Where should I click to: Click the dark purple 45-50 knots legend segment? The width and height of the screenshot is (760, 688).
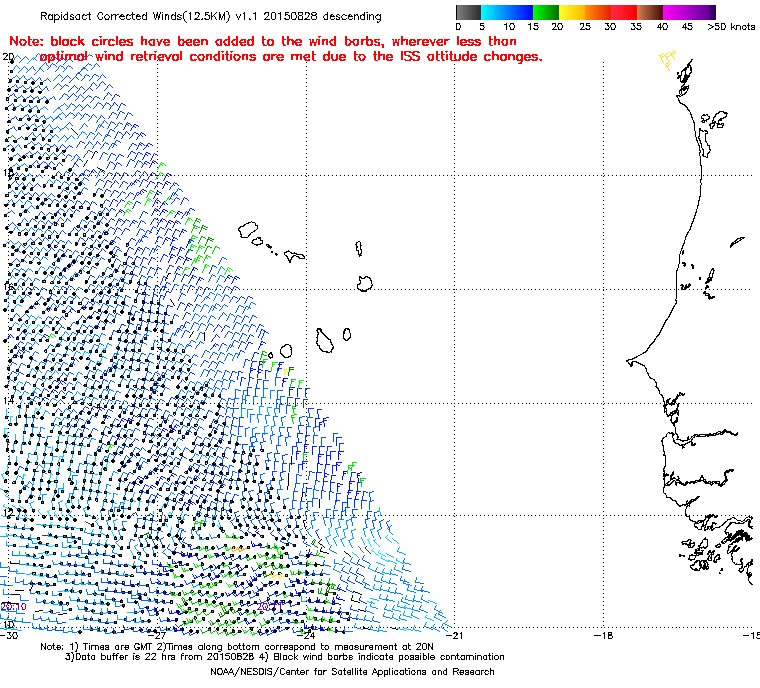click(x=702, y=12)
